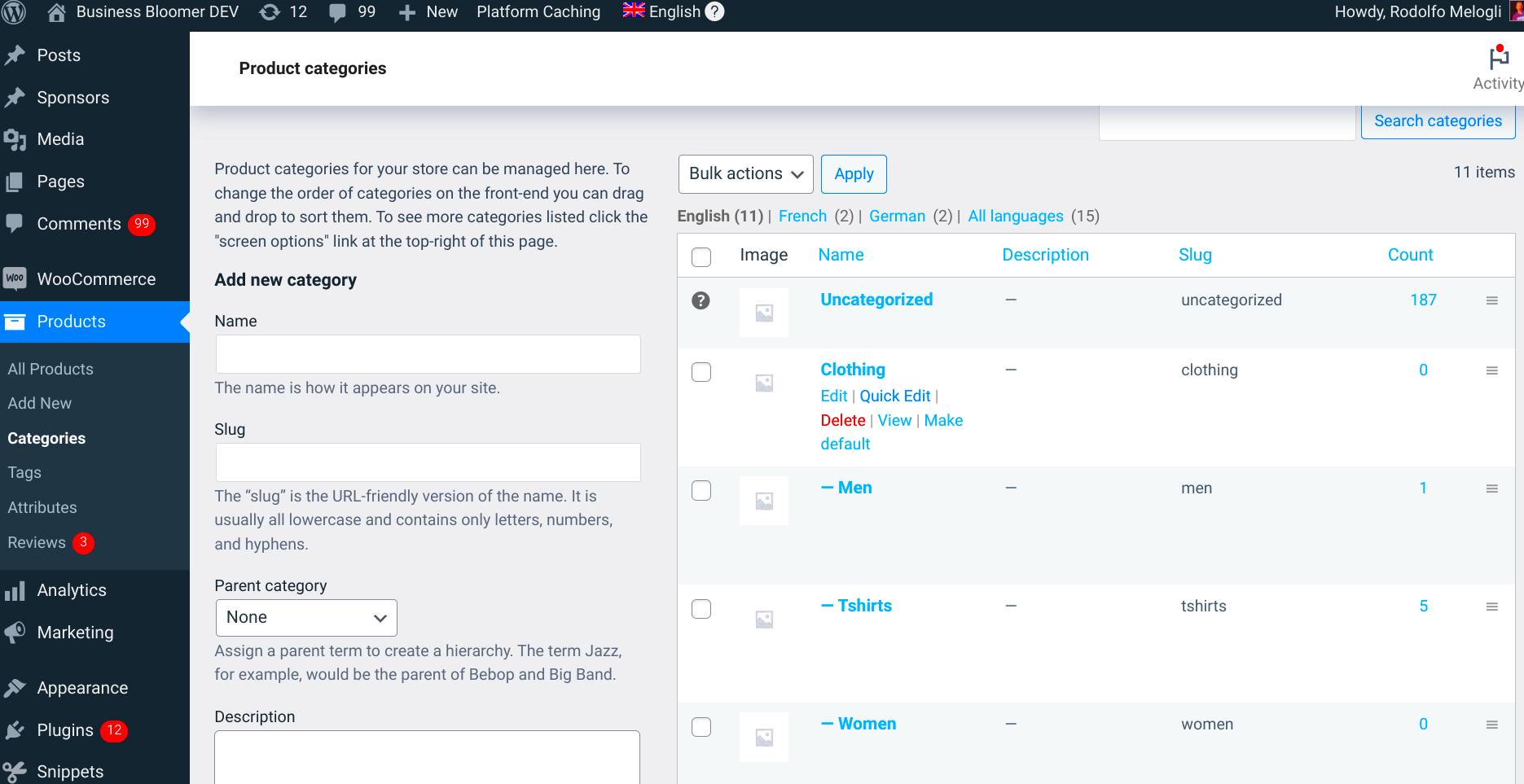
Task: Click the Uncategorized help question mark icon
Action: (x=701, y=300)
